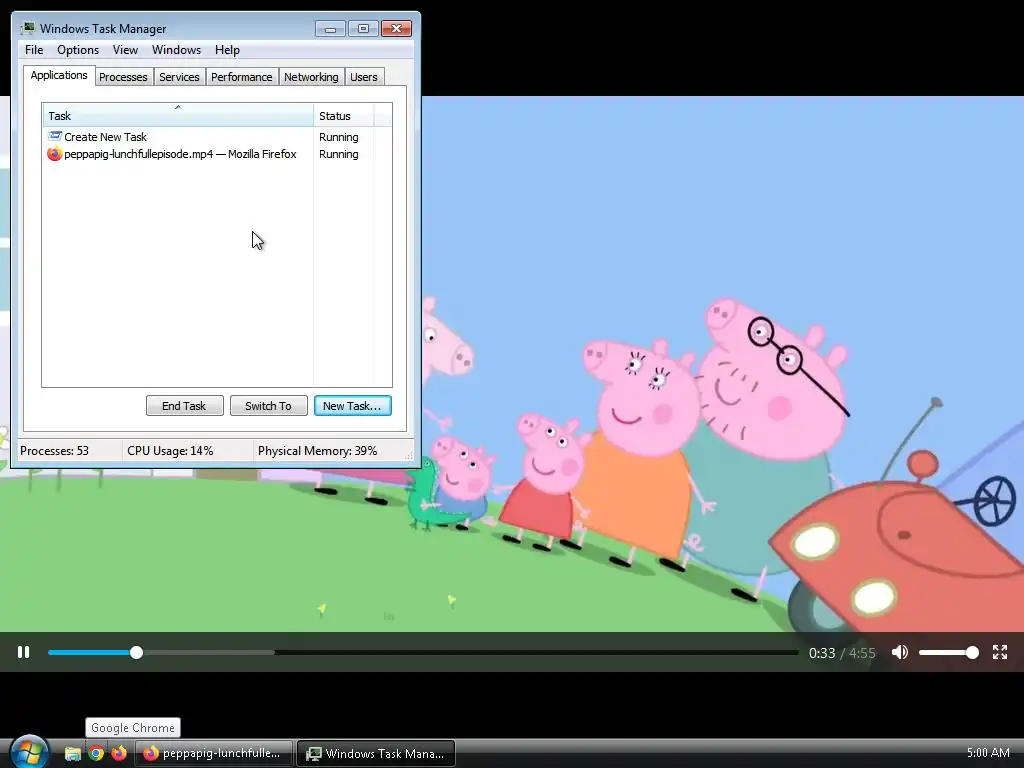Sort by the Task column header
The image size is (1024, 768).
pyautogui.click(x=178, y=115)
